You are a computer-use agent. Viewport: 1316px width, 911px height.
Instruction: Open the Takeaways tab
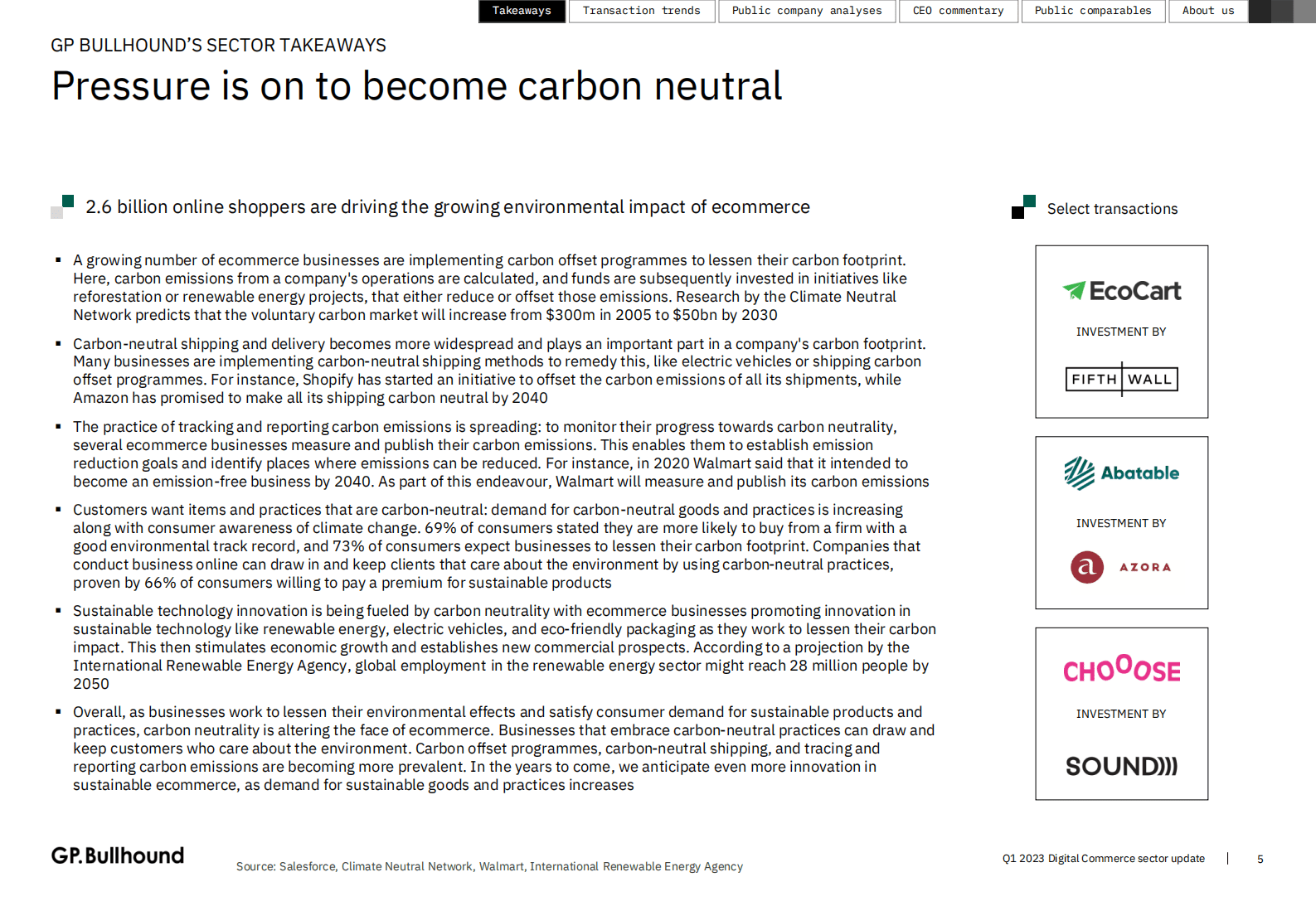522,11
